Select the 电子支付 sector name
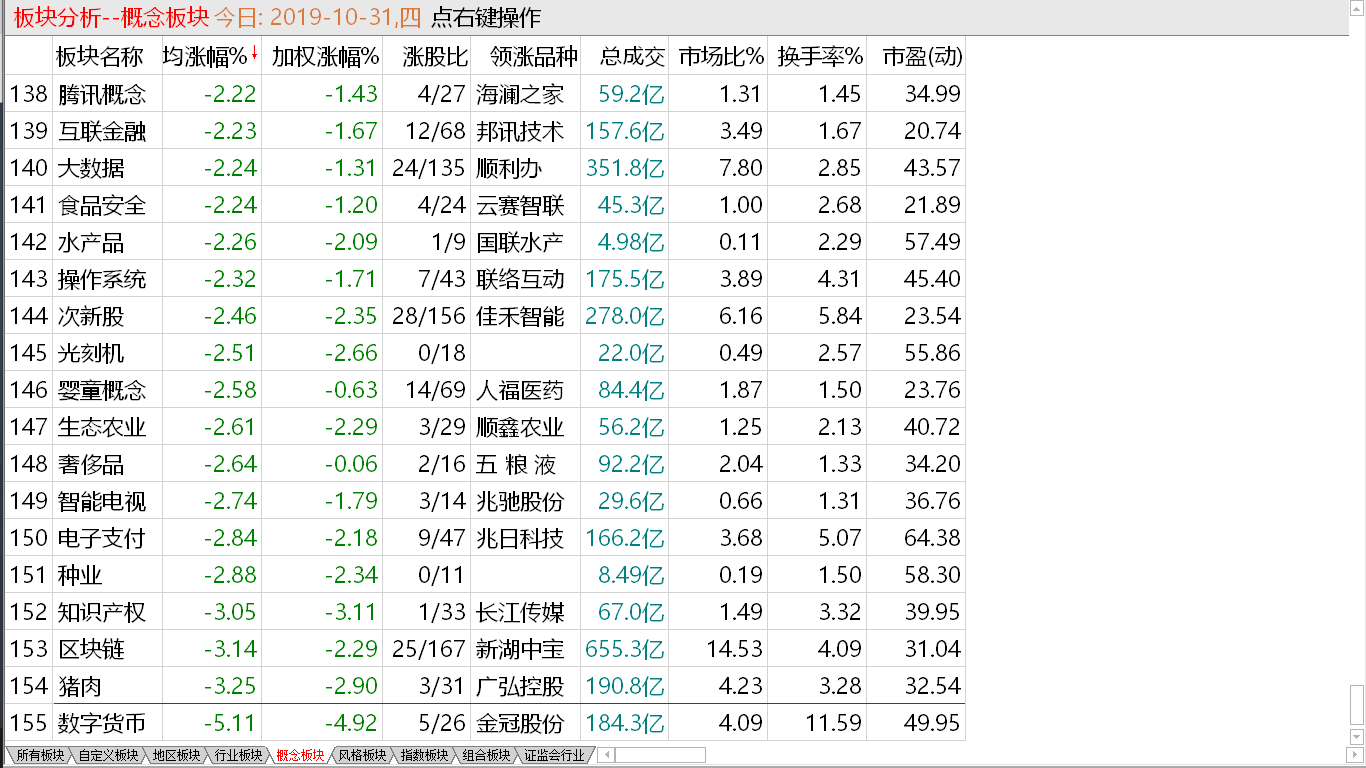Image resolution: width=1366 pixels, height=768 pixels. pyautogui.click(x=102, y=538)
